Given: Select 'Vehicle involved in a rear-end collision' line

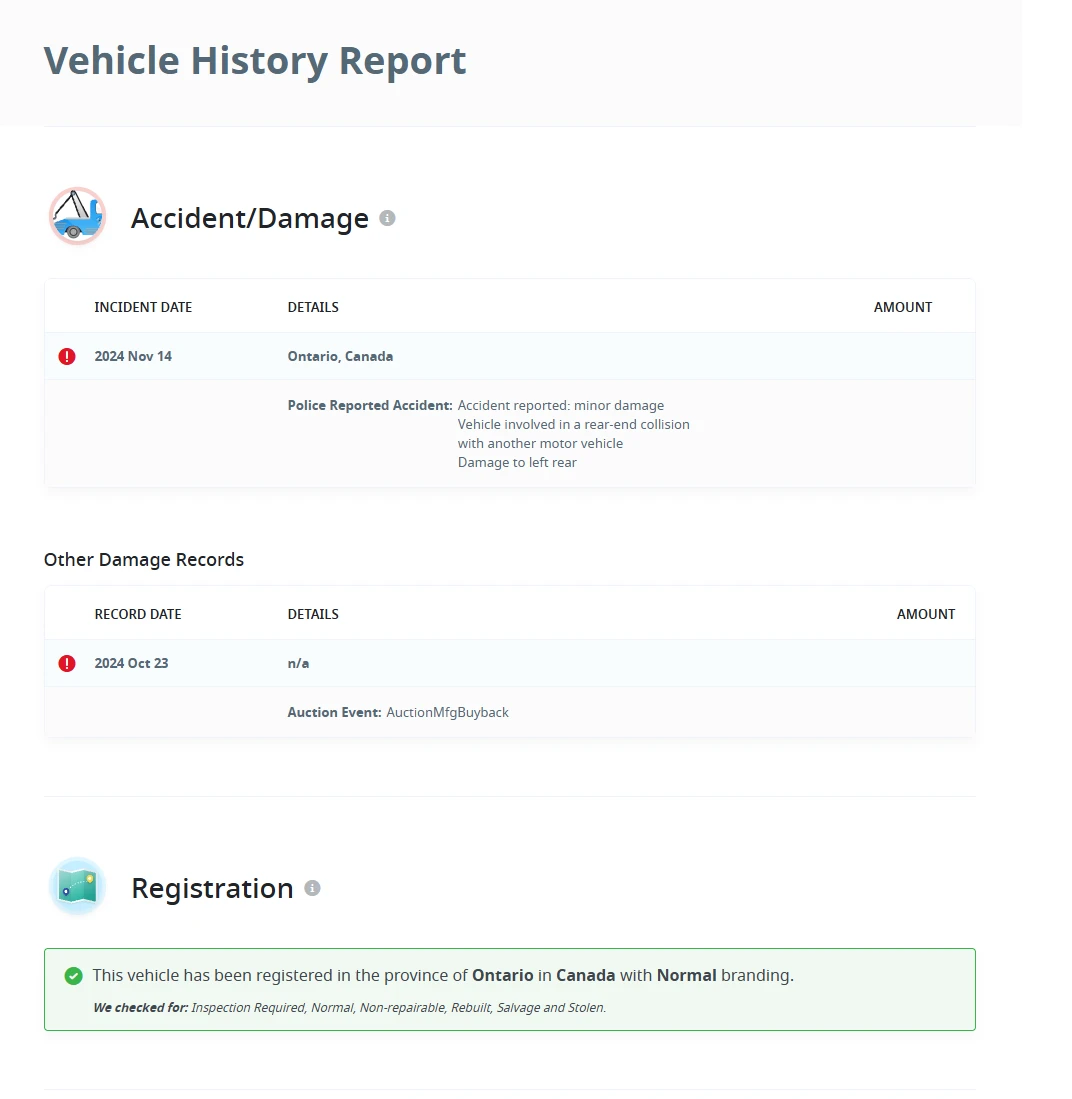Looking at the screenshot, I should pyautogui.click(x=574, y=424).
